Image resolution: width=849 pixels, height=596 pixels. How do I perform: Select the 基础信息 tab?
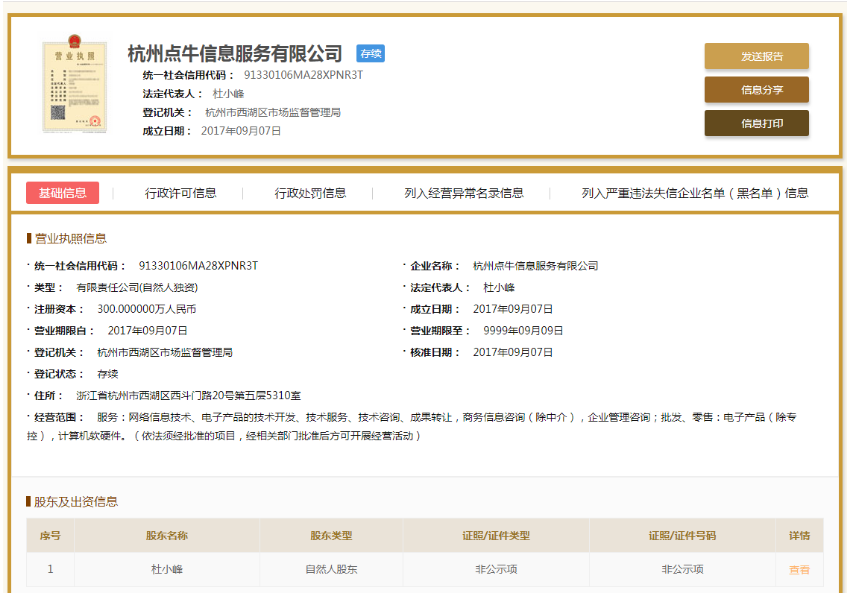(62, 193)
